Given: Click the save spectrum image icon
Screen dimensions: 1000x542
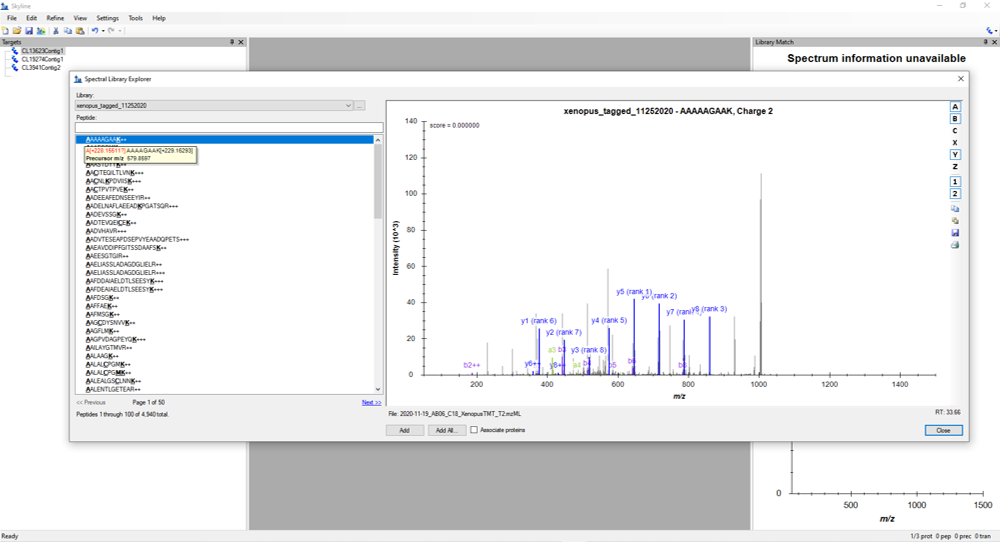Looking at the screenshot, I should pos(955,232).
